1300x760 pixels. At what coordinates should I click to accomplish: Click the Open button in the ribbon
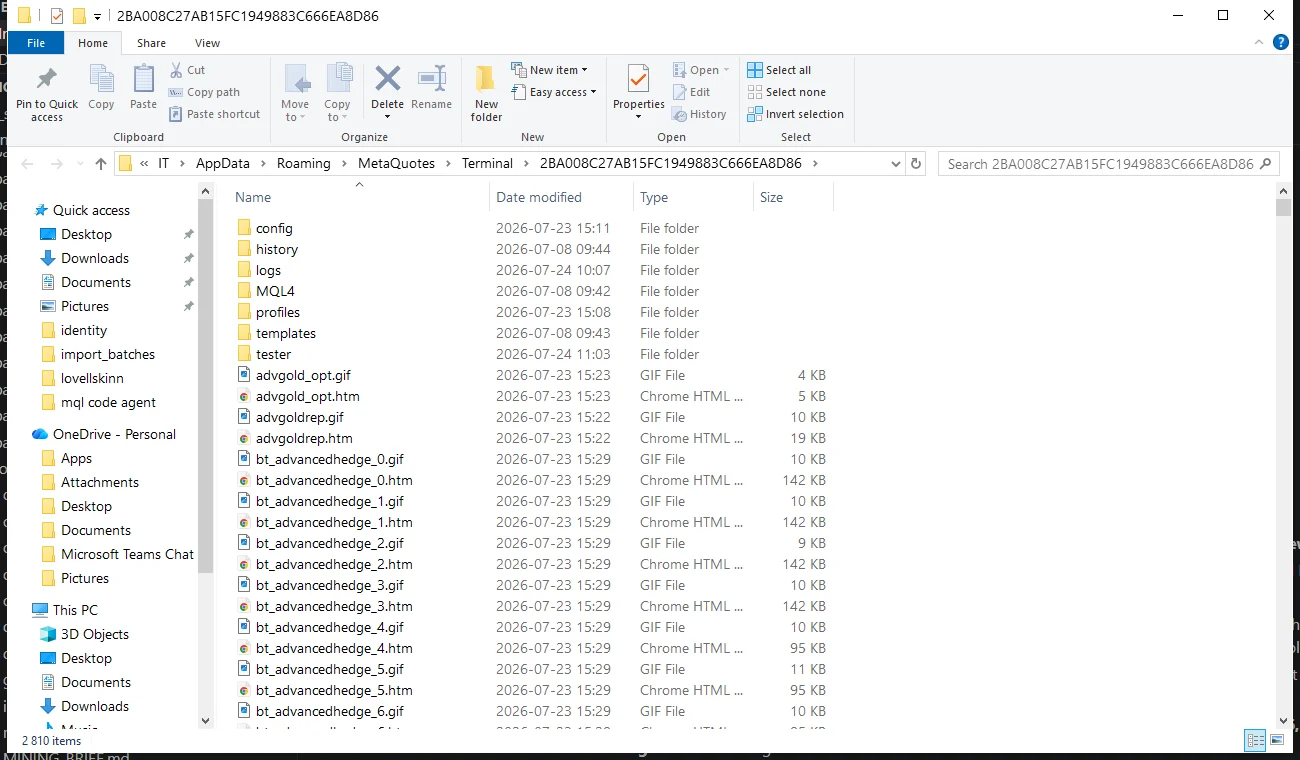coord(701,70)
